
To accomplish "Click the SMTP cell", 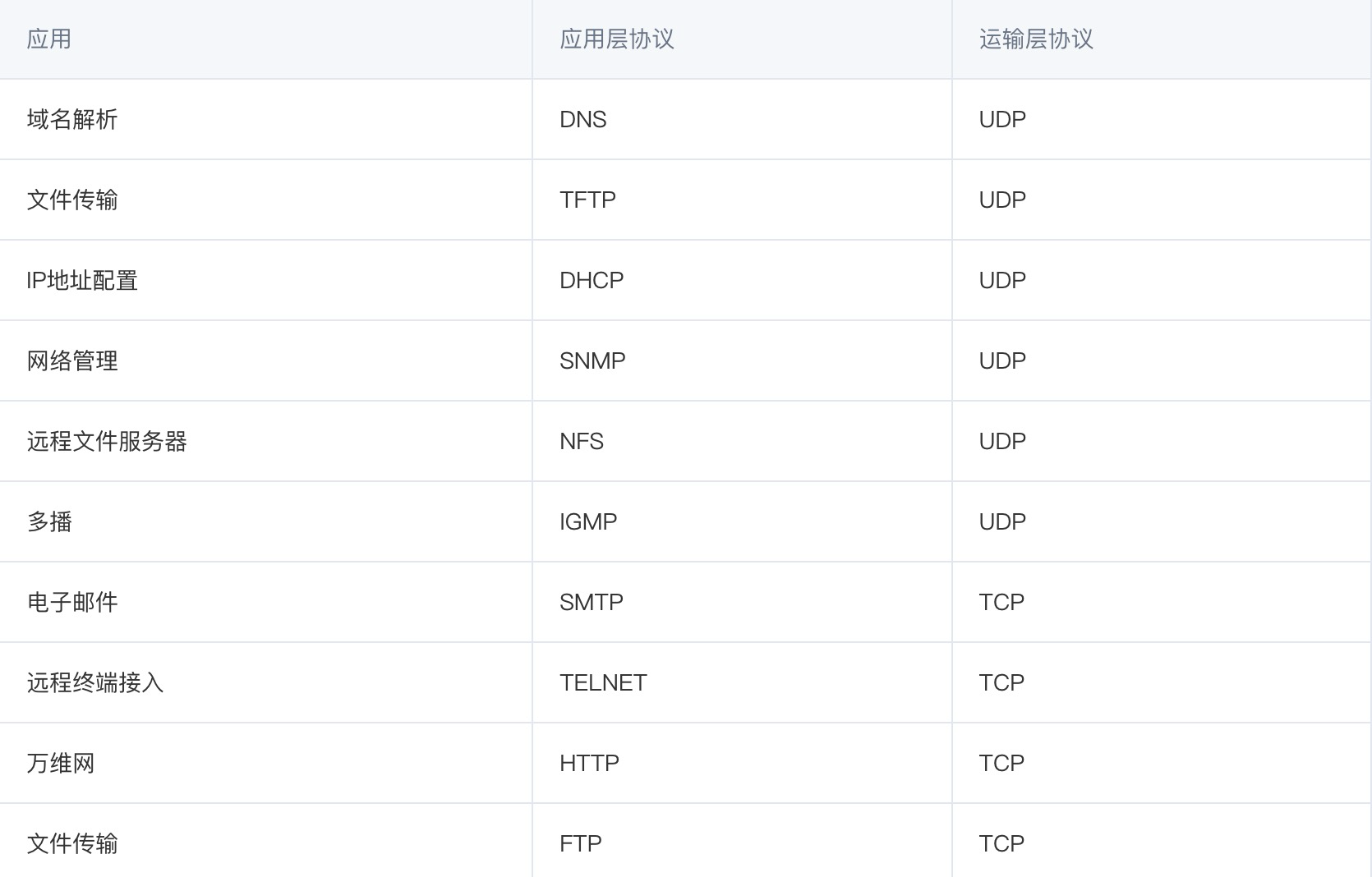I will coord(742,603).
